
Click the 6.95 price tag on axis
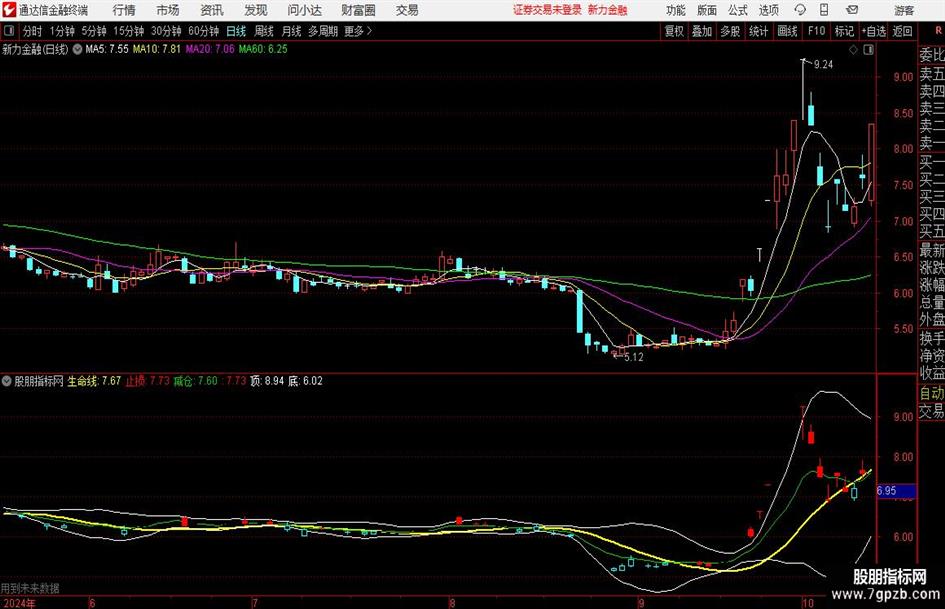pyautogui.click(x=896, y=491)
